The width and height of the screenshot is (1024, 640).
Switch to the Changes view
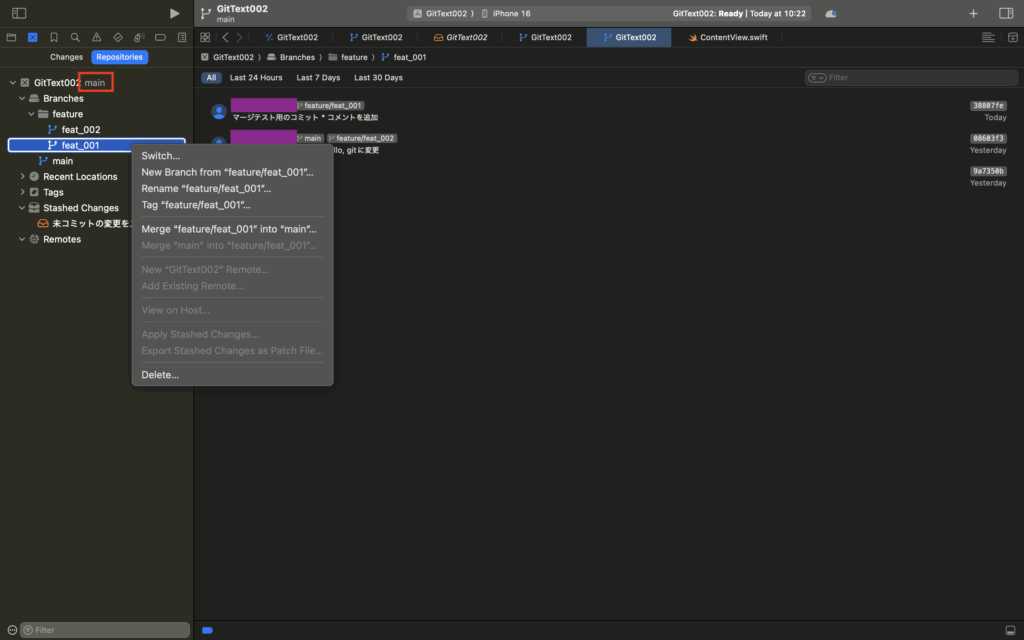[x=67, y=57]
